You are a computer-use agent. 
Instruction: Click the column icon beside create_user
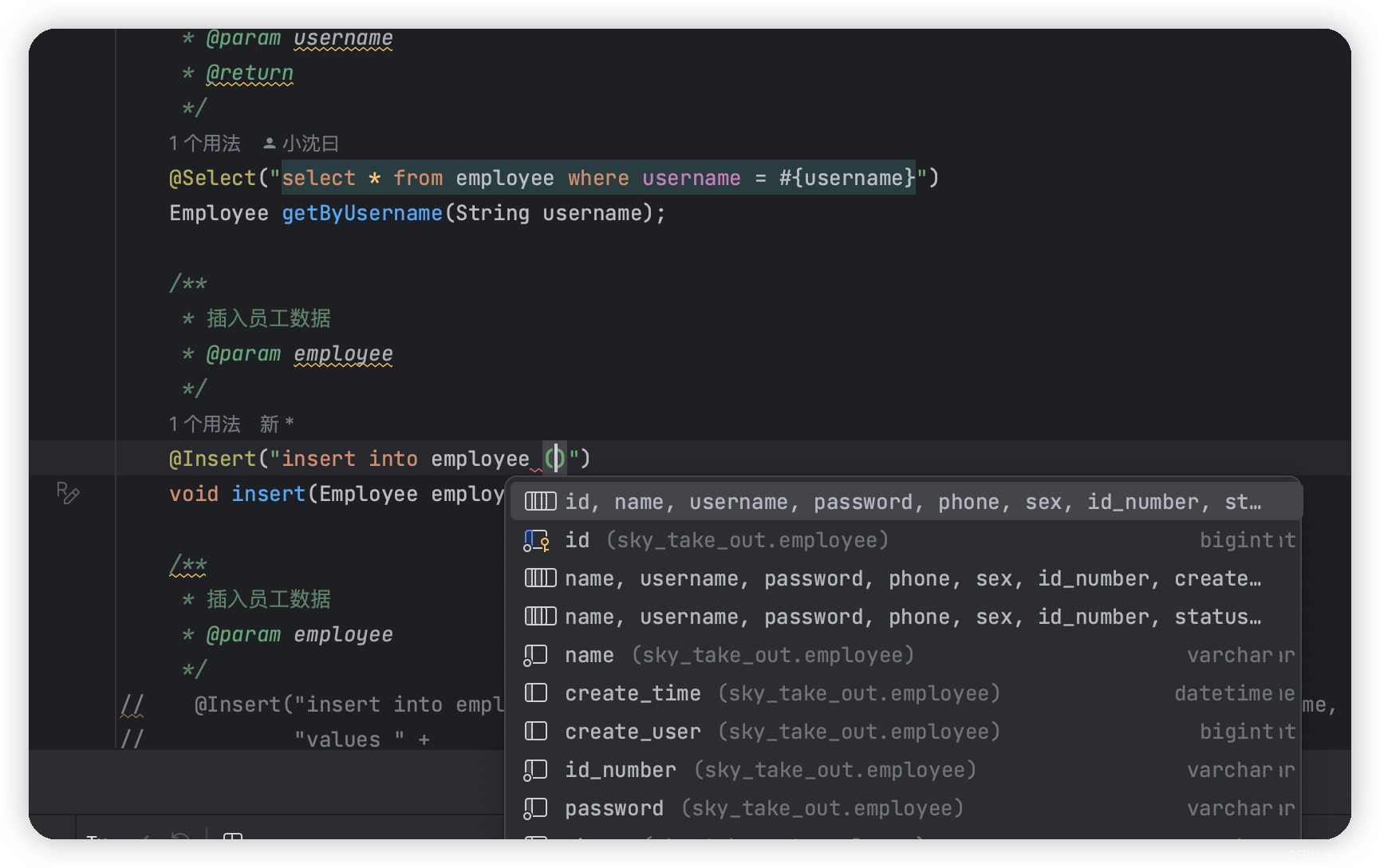[536, 732]
